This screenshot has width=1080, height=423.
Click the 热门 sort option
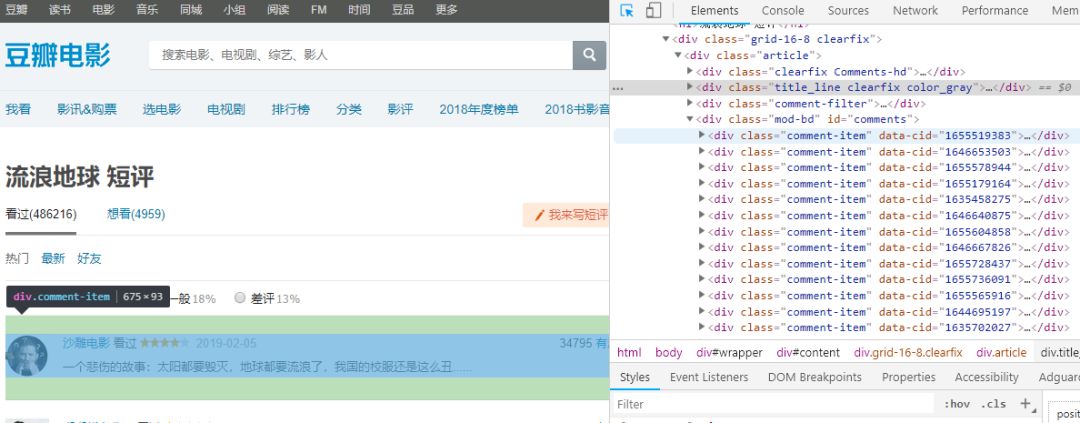pos(17,258)
